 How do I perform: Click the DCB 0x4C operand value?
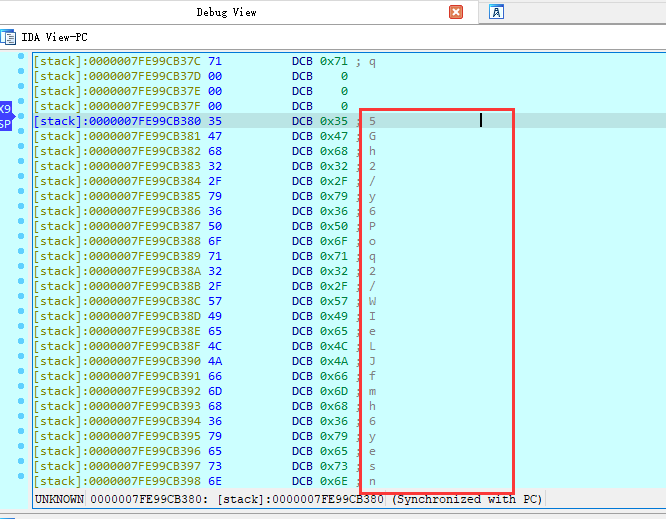click(x=334, y=346)
